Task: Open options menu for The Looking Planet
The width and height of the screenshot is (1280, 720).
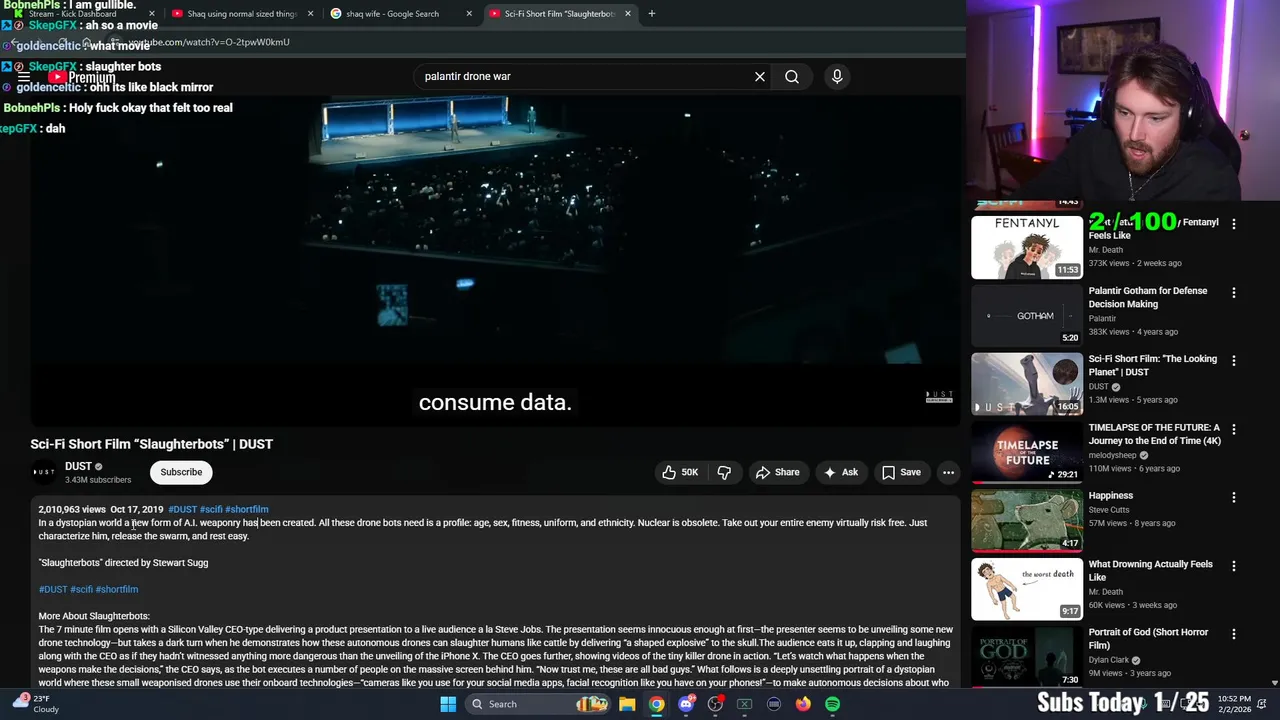Action: (x=1233, y=361)
